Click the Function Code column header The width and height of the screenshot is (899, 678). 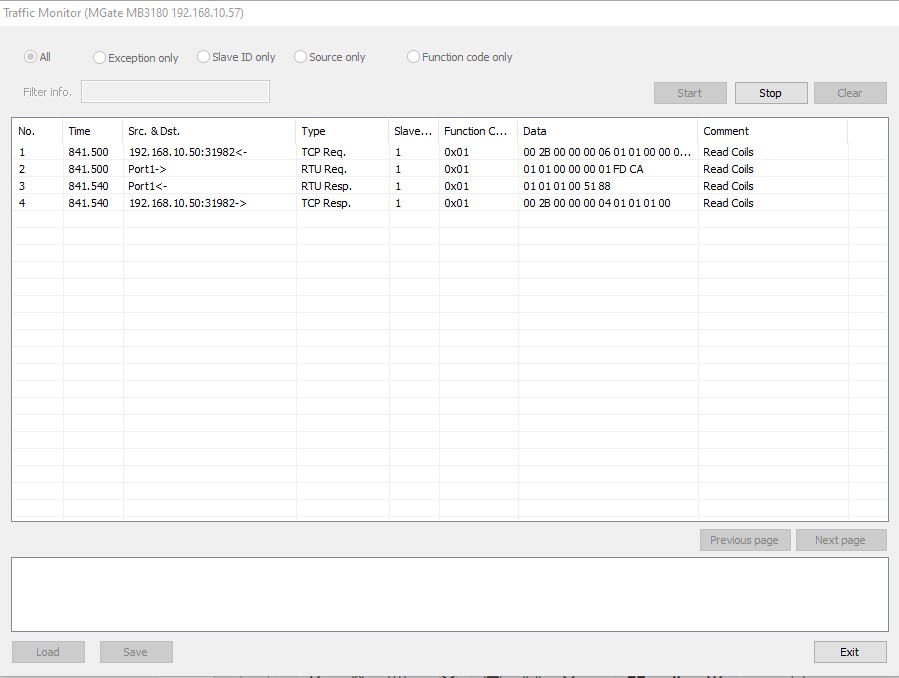tap(478, 131)
